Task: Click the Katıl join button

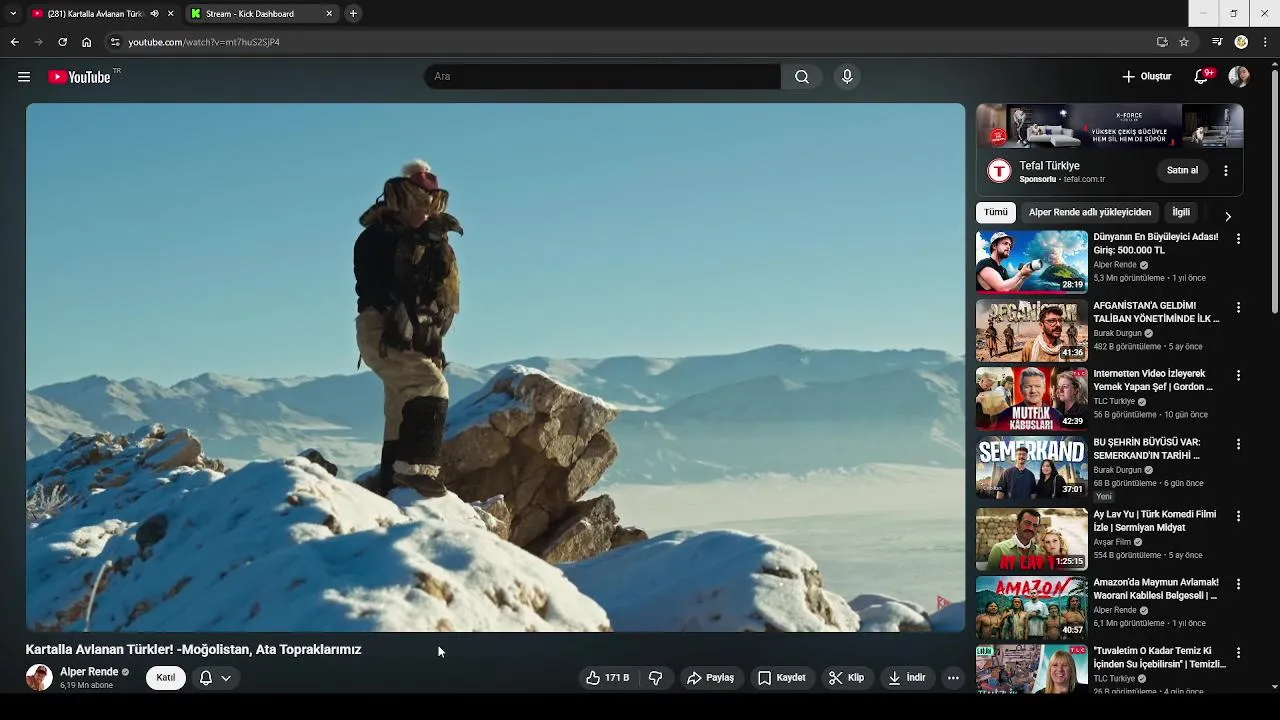Action: pos(166,678)
